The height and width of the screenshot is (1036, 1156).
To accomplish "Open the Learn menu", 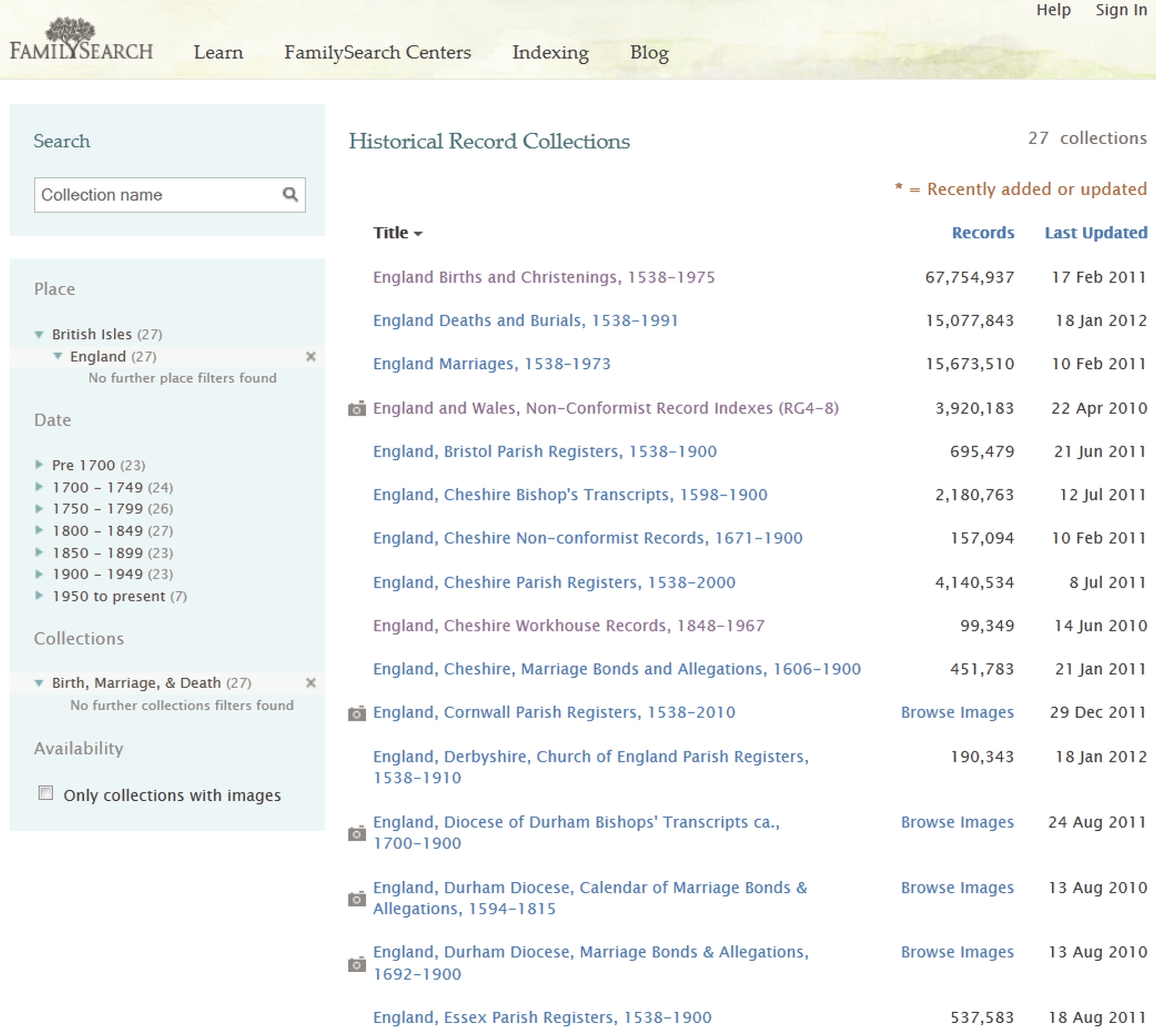I will click(x=218, y=52).
